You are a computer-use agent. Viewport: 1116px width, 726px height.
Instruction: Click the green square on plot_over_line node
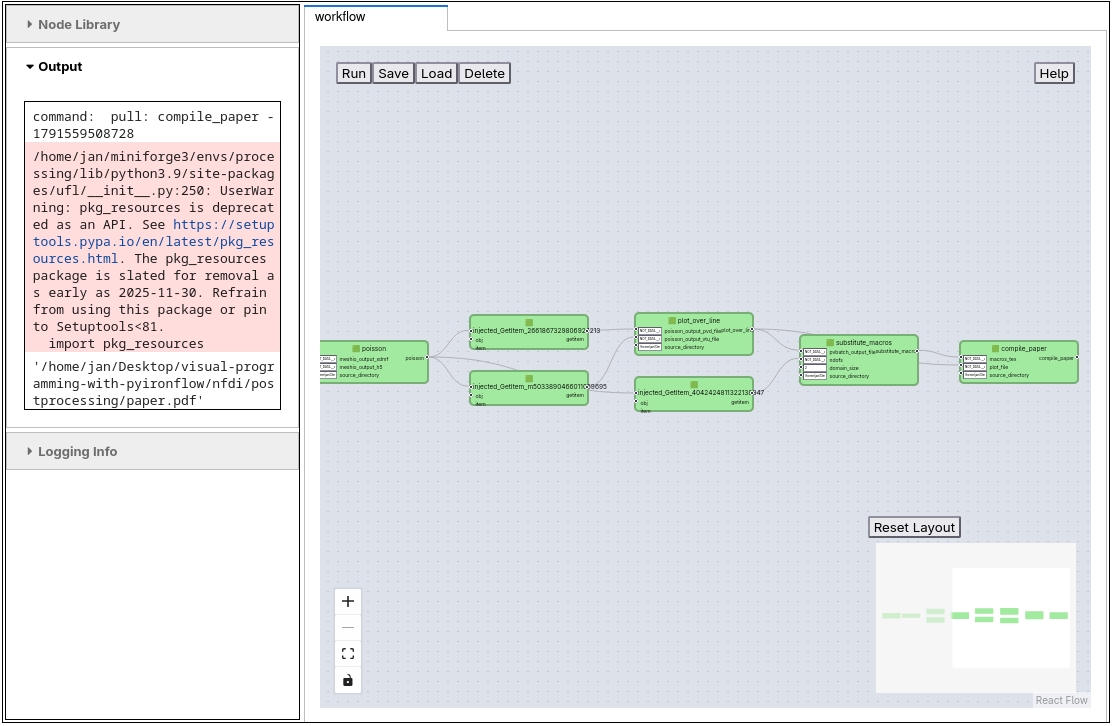[672, 321]
